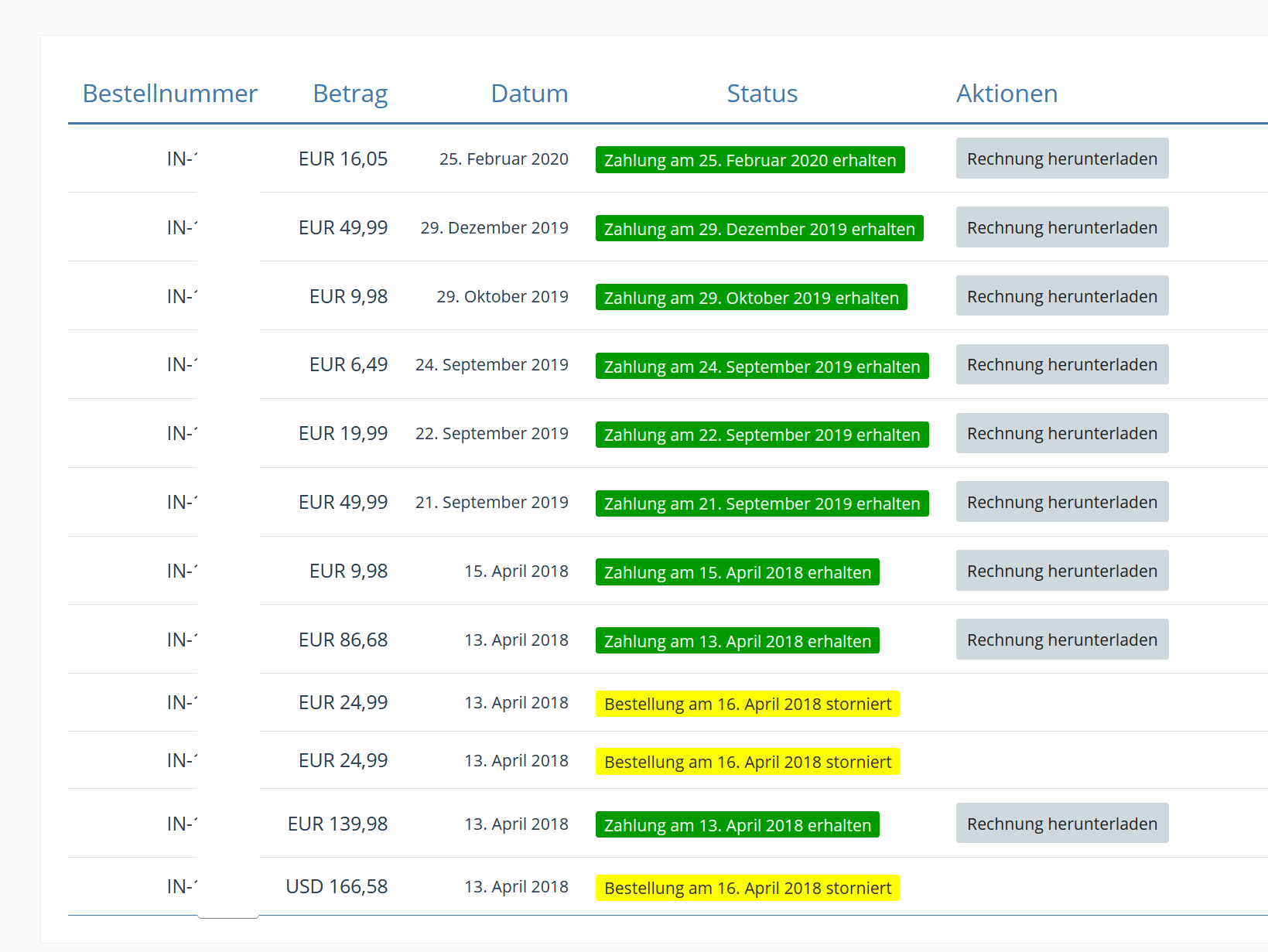Click the Aktionen column header
Image resolution: width=1268 pixels, height=952 pixels.
pyautogui.click(x=1007, y=94)
